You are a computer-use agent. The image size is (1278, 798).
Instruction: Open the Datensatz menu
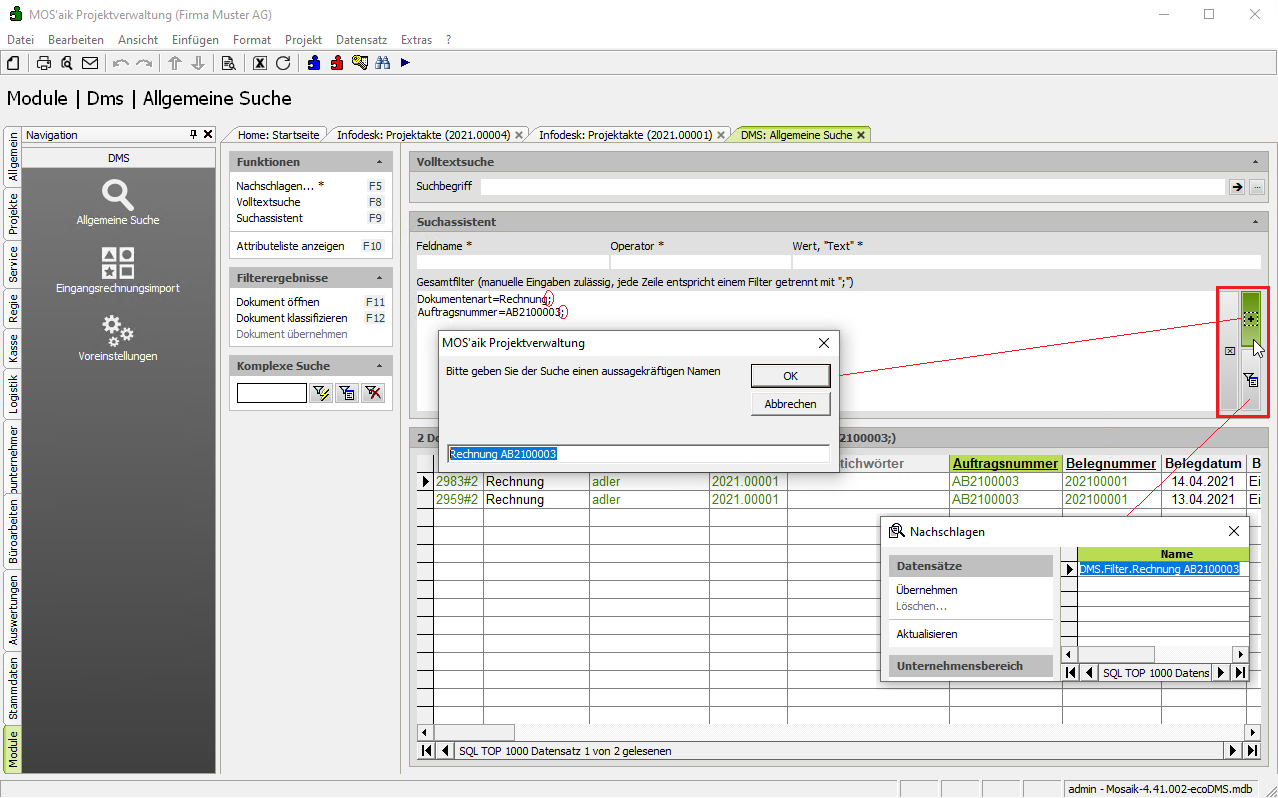pyautogui.click(x=361, y=40)
